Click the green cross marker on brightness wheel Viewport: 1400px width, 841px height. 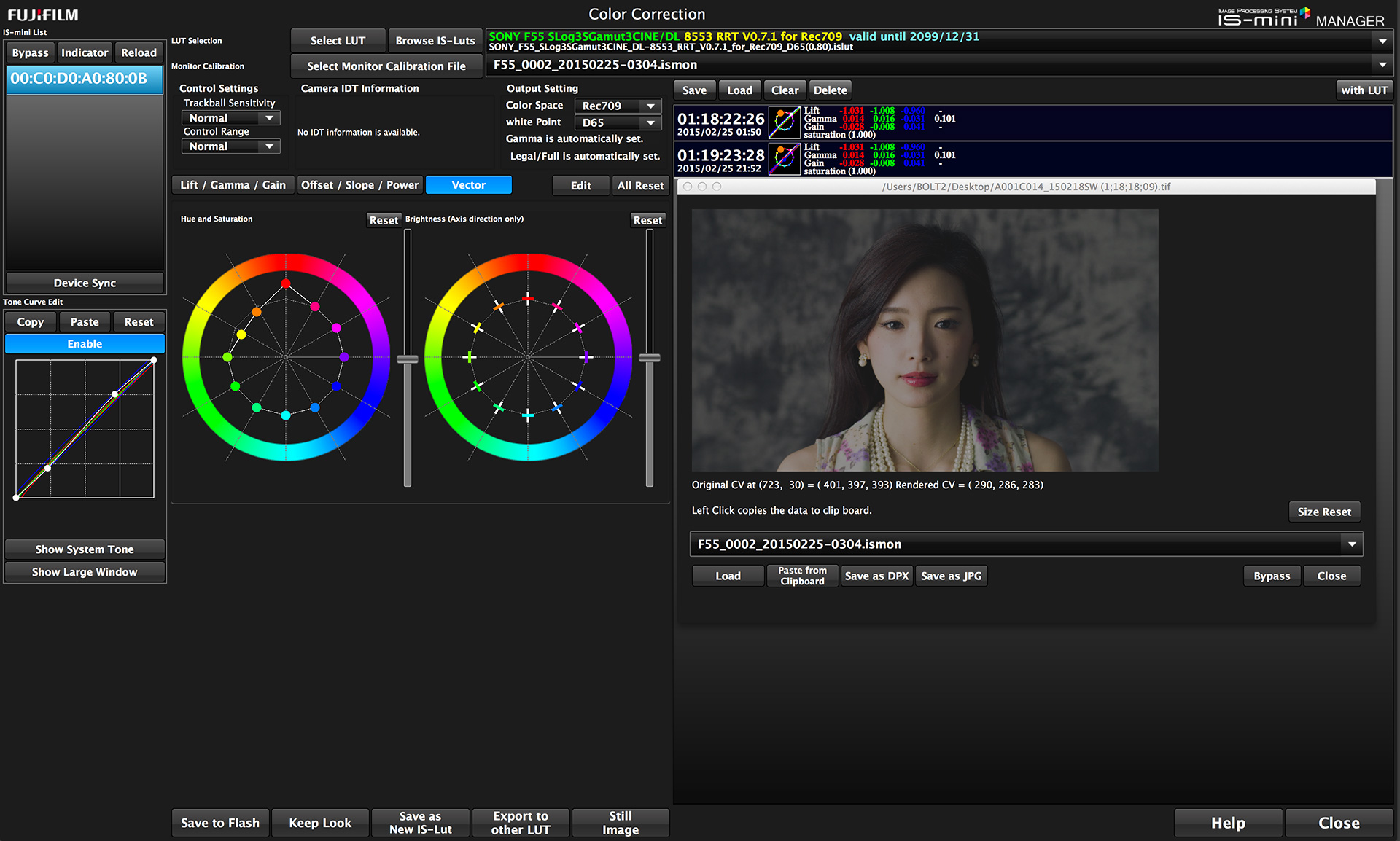pyautogui.click(x=477, y=386)
